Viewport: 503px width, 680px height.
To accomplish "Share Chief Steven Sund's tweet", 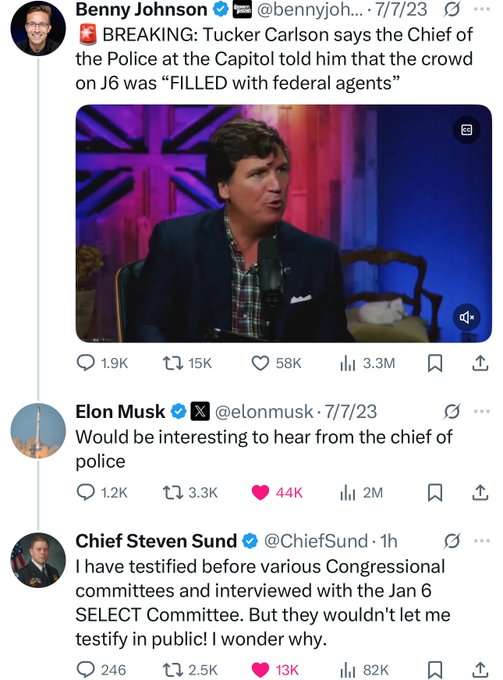I will coord(480,670).
